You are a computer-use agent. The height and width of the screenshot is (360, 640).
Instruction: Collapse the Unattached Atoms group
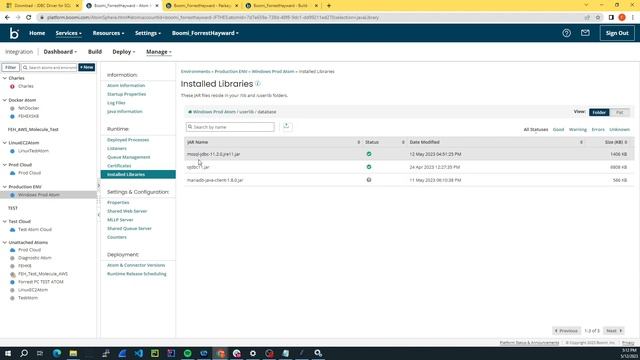click(x=5, y=242)
